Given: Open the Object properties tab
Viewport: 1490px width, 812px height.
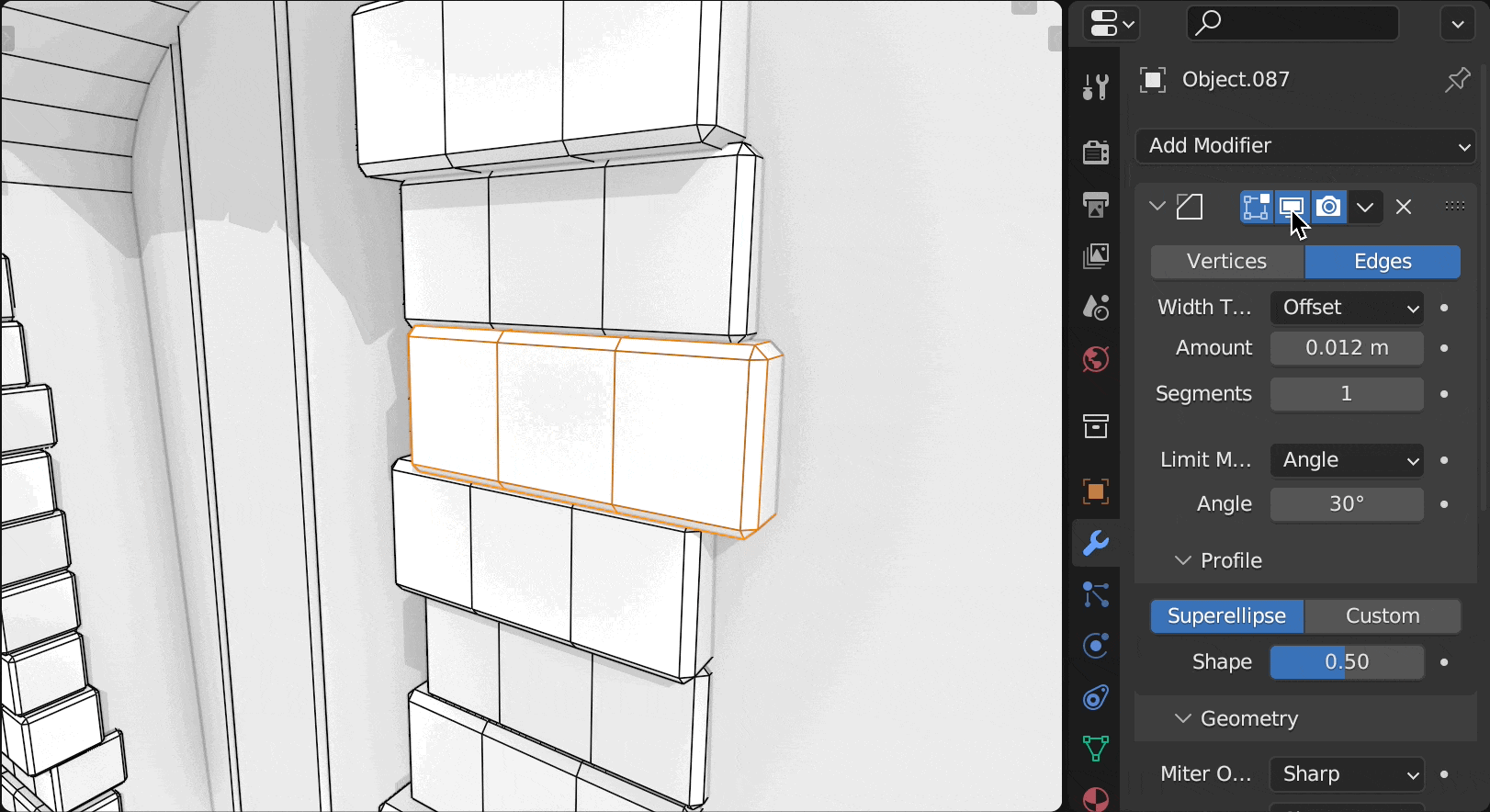Looking at the screenshot, I should pyautogui.click(x=1095, y=491).
